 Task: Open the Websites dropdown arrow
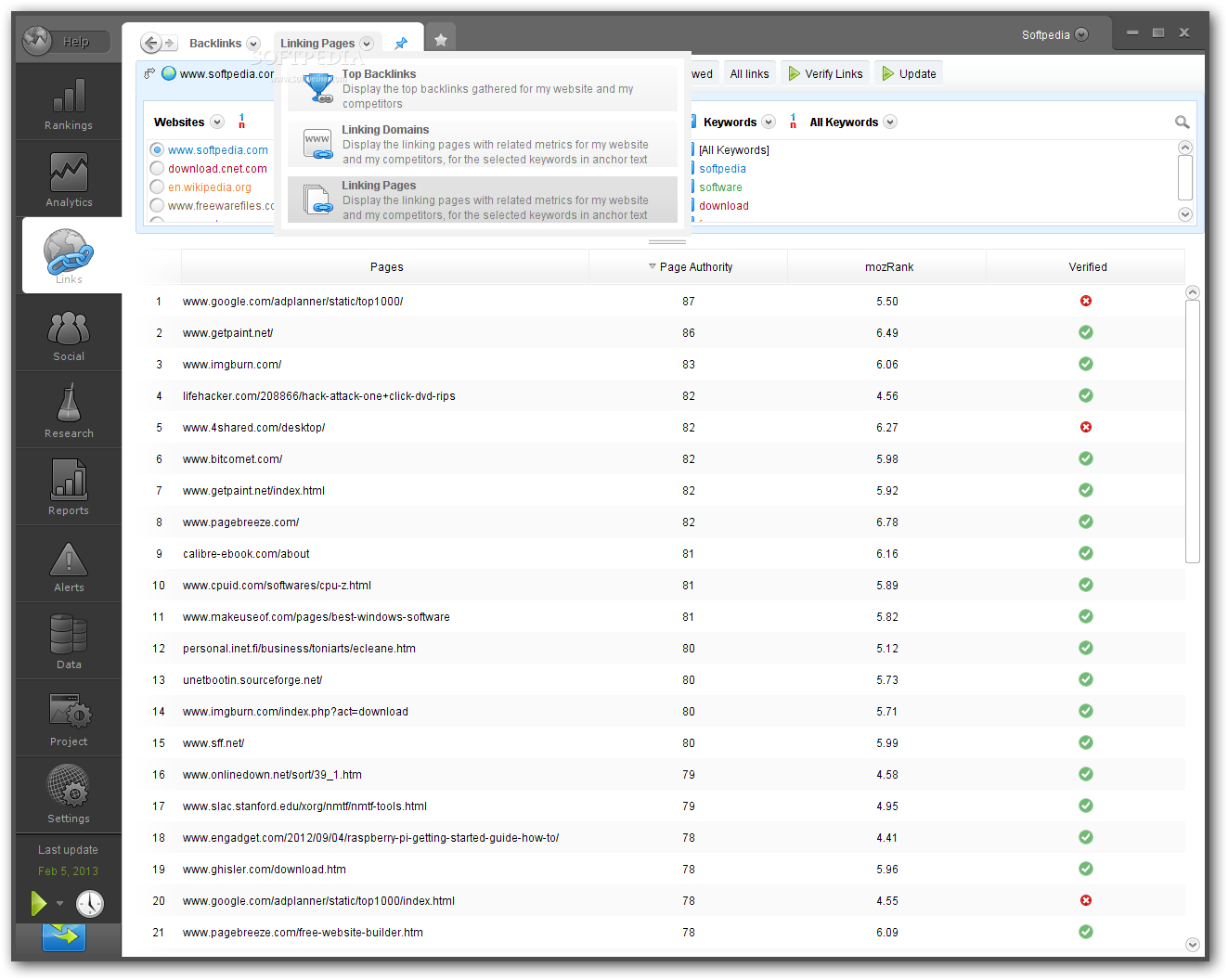click(217, 122)
